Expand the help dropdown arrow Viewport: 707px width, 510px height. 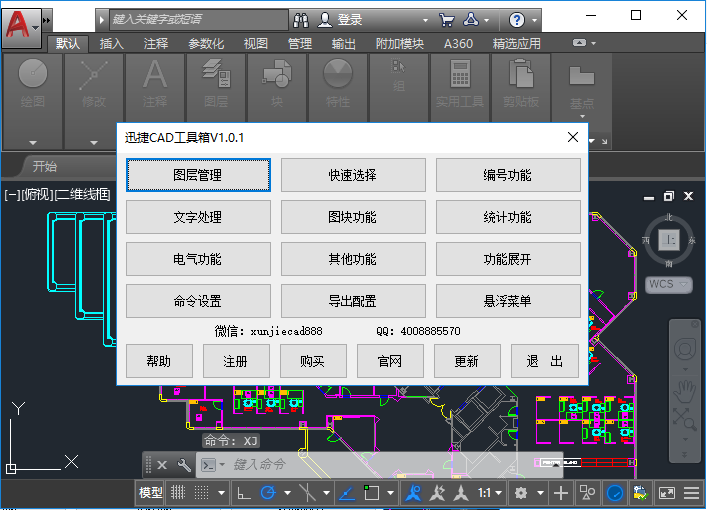pyautogui.click(x=534, y=20)
